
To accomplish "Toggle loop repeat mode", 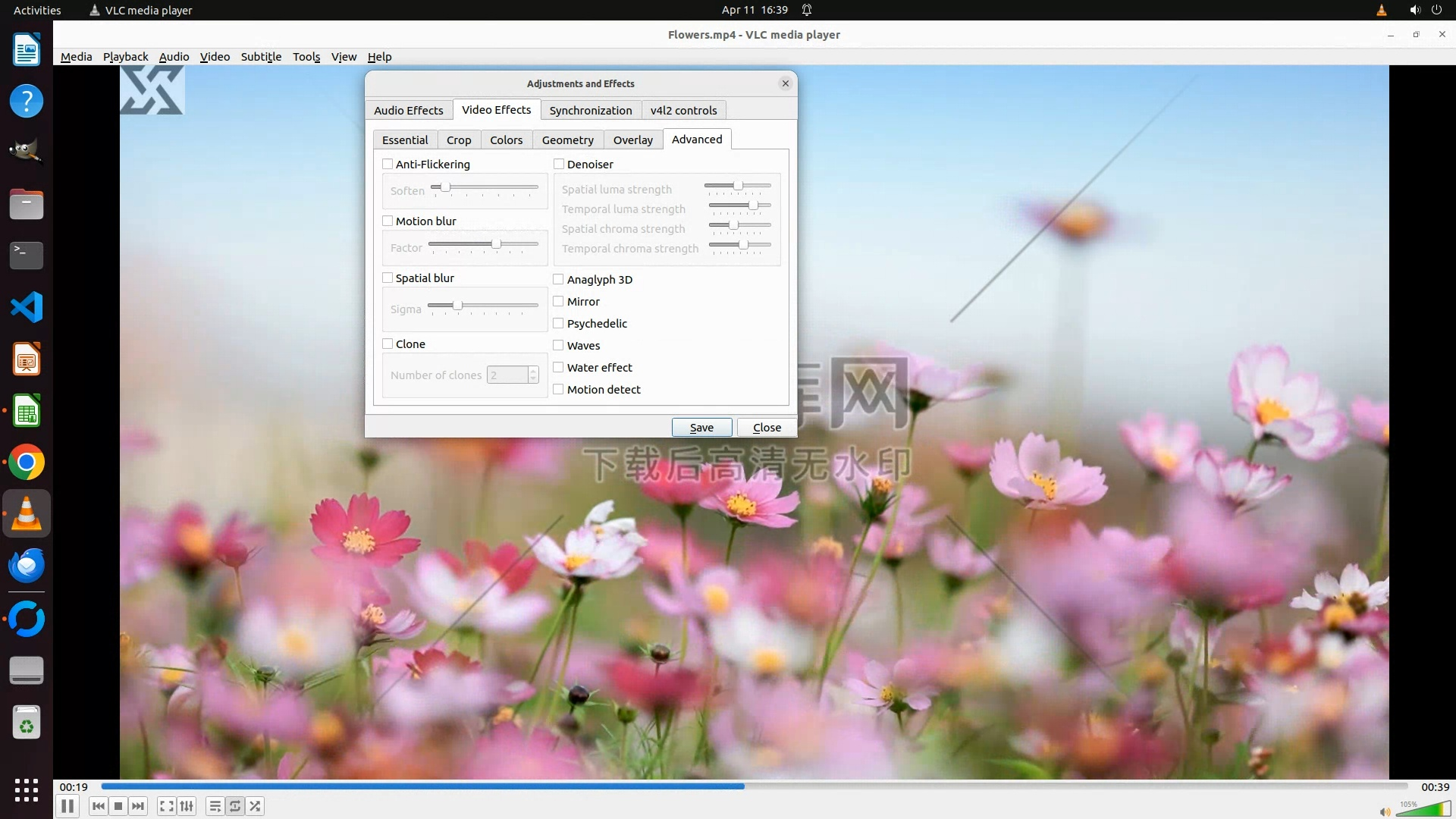I will [x=235, y=806].
